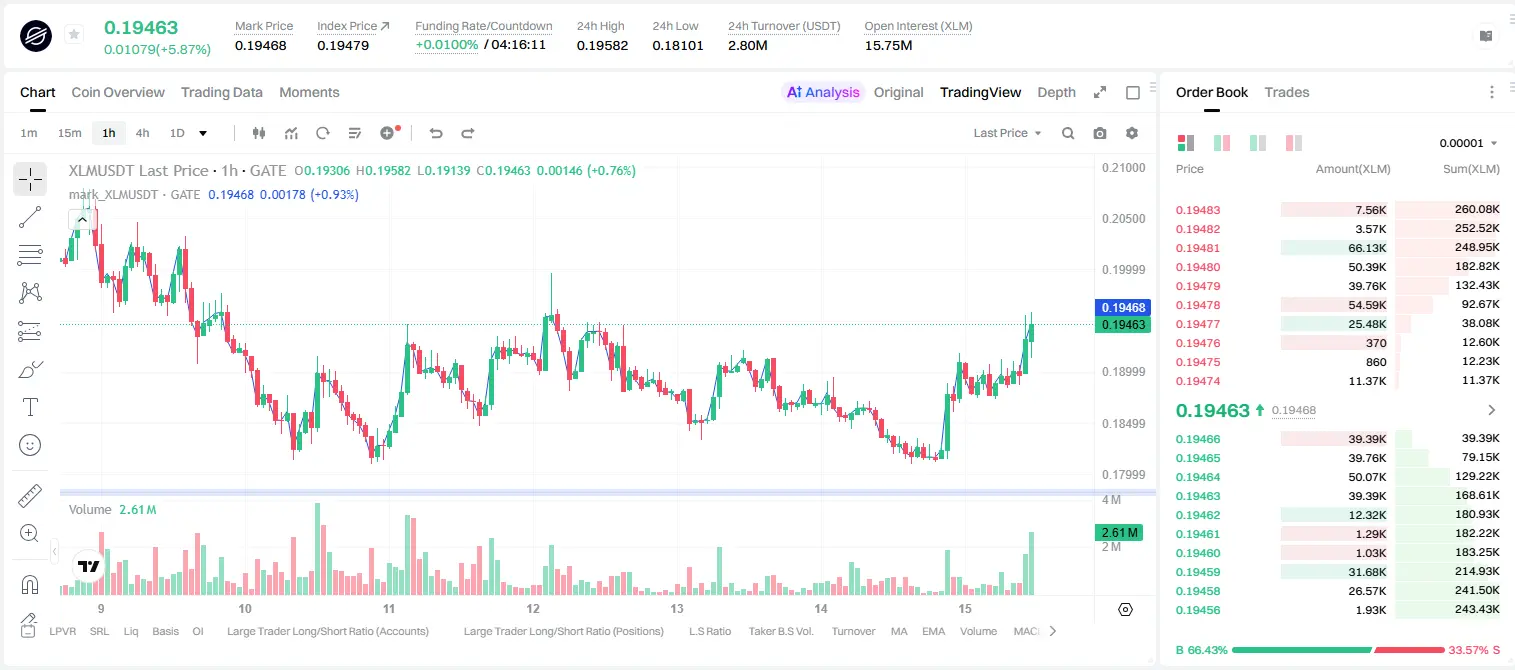Viewport: 1515px width, 670px height.
Task: Show only sell orders in order book
Action: pyautogui.click(x=1294, y=143)
